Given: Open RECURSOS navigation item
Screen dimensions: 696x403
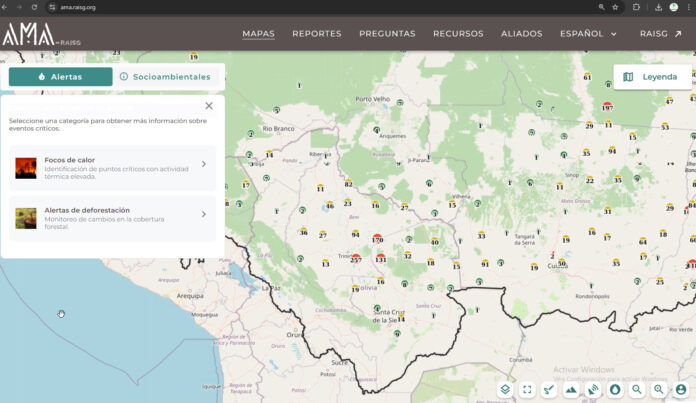Looking at the screenshot, I should pyautogui.click(x=458, y=34).
